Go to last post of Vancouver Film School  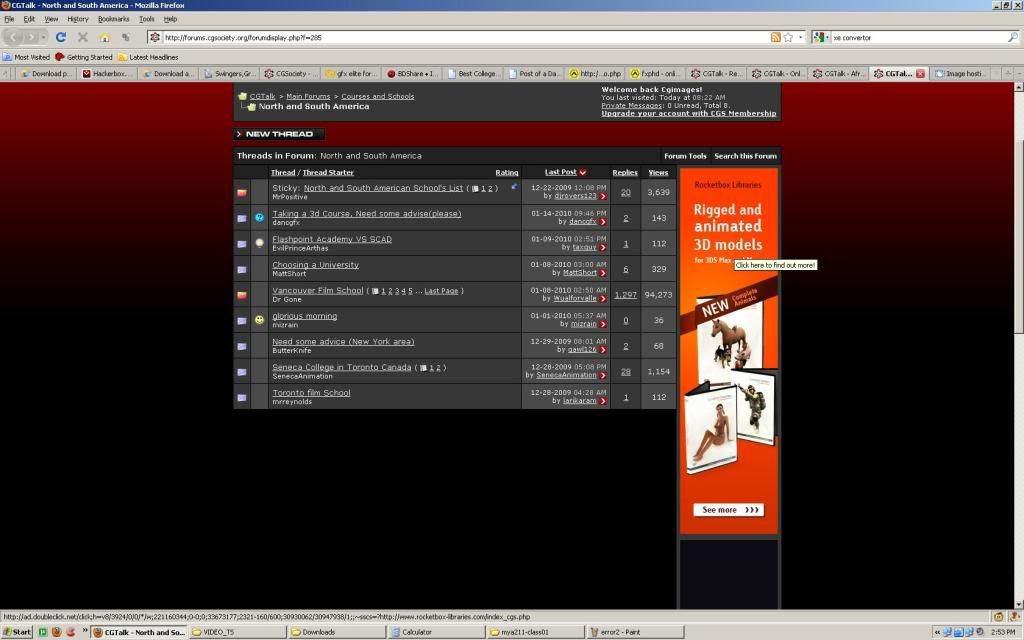tap(603, 298)
